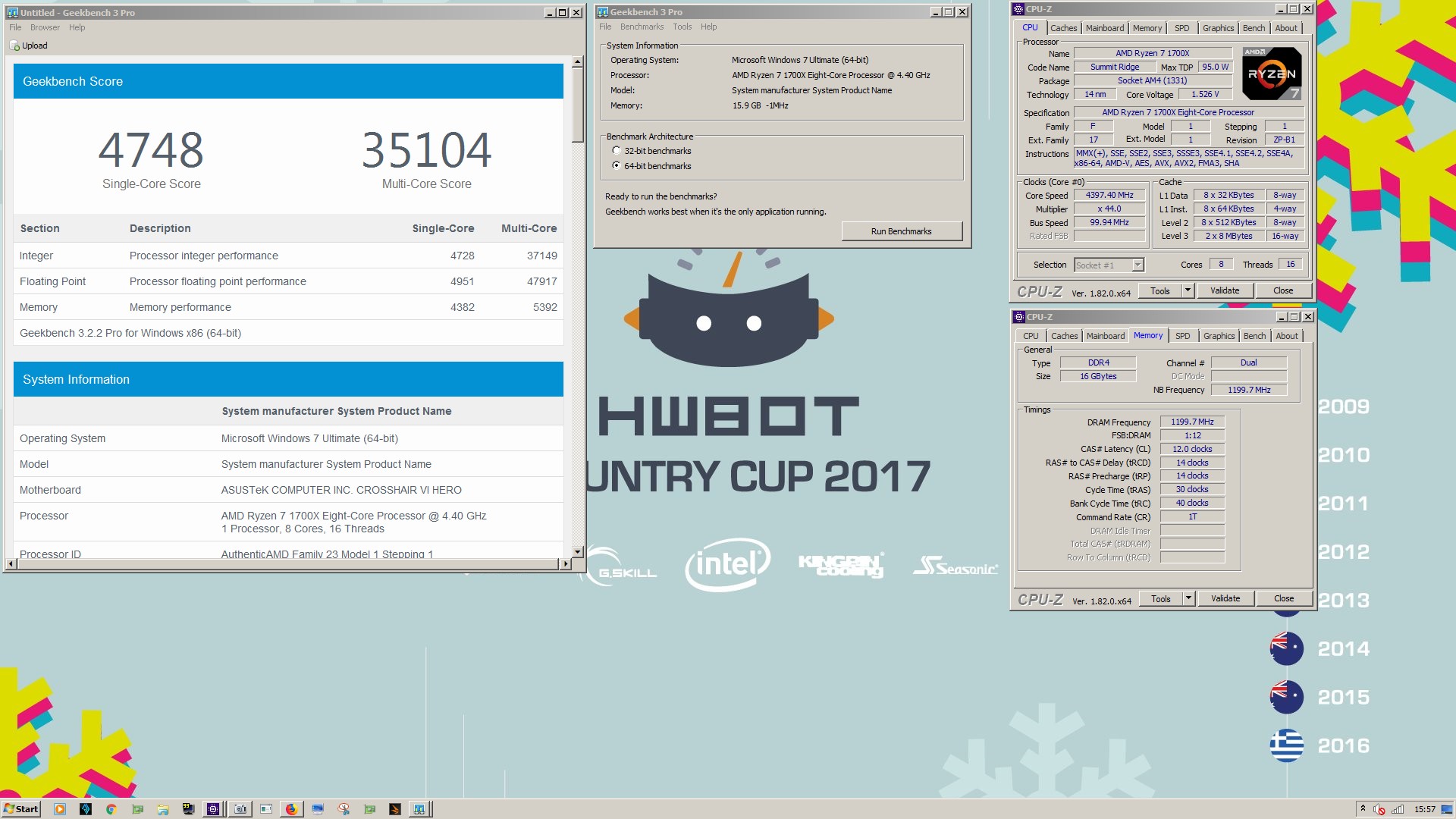
Task: Click the DRAM Frequency 1199.7 MHz field
Action: (x=1192, y=422)
